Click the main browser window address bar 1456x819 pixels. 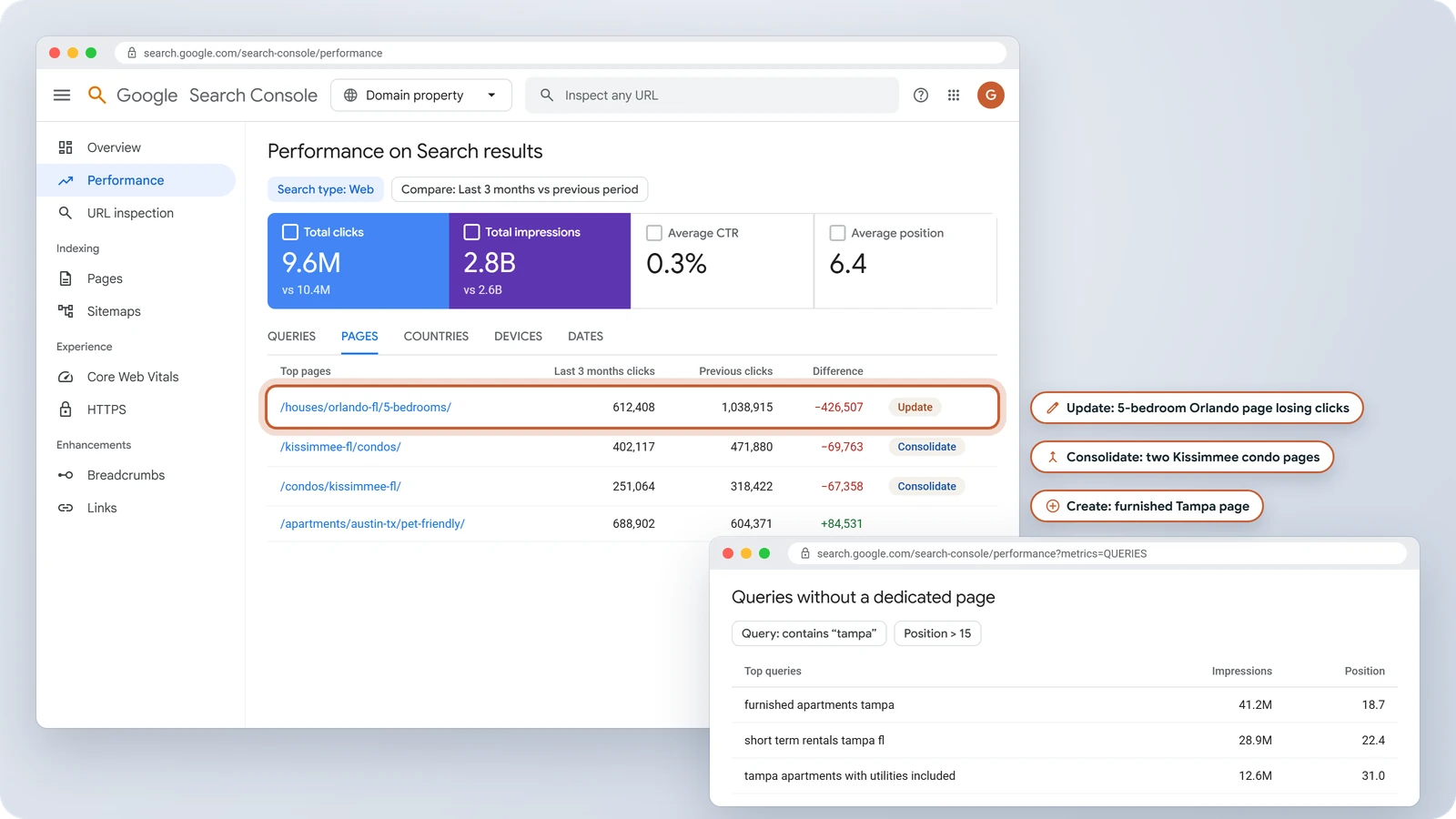click(561, 53)
